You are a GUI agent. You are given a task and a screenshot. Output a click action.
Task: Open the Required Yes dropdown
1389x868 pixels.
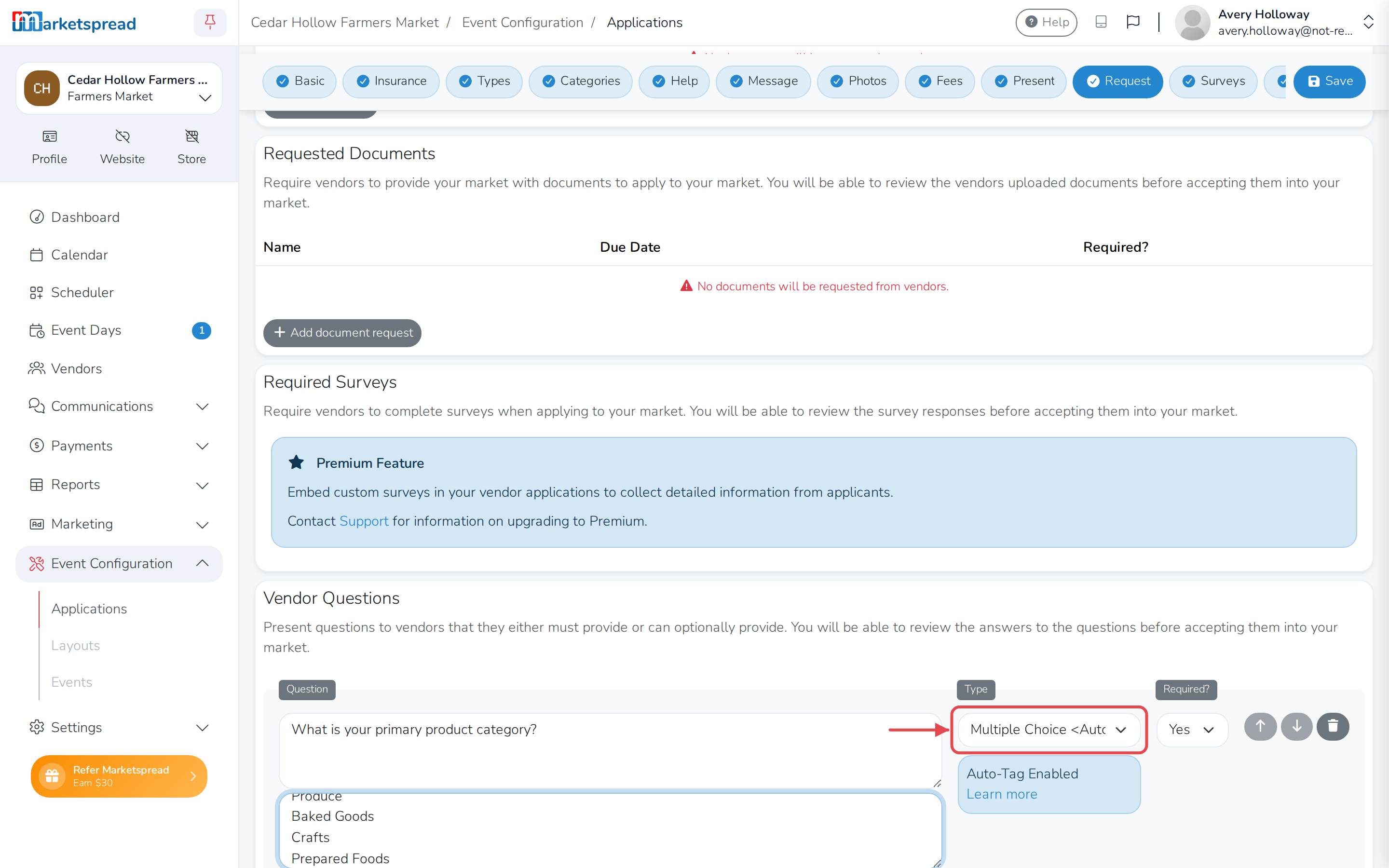click(1192, 729)
